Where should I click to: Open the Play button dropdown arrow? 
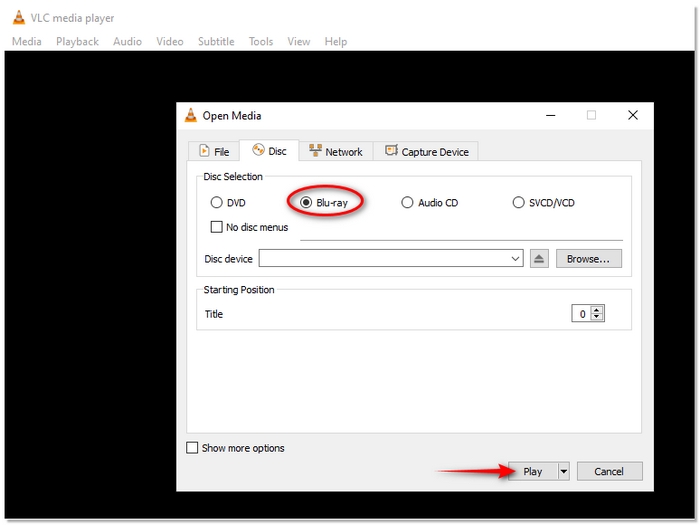click(564, 472)
